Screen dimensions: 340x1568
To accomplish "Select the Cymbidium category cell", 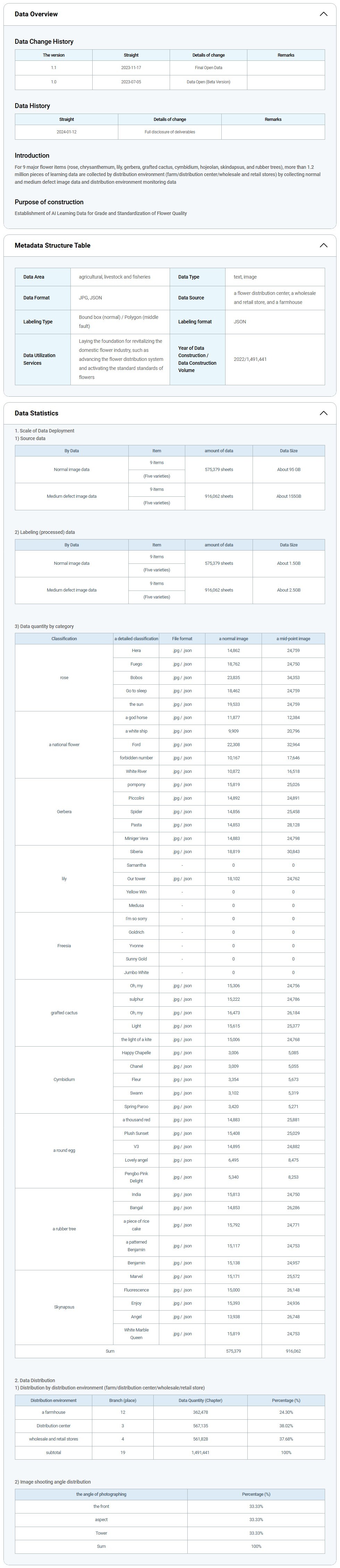I will click(x=64, y=1079).
